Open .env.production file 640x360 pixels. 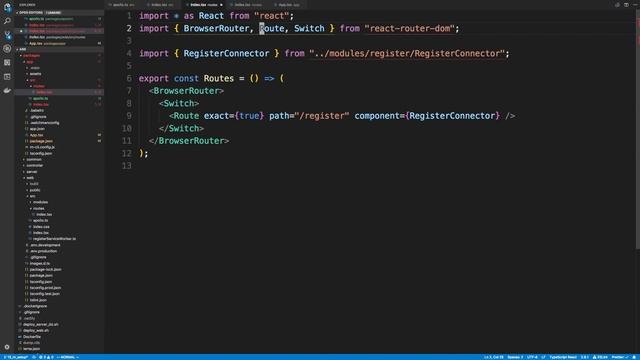43,251
